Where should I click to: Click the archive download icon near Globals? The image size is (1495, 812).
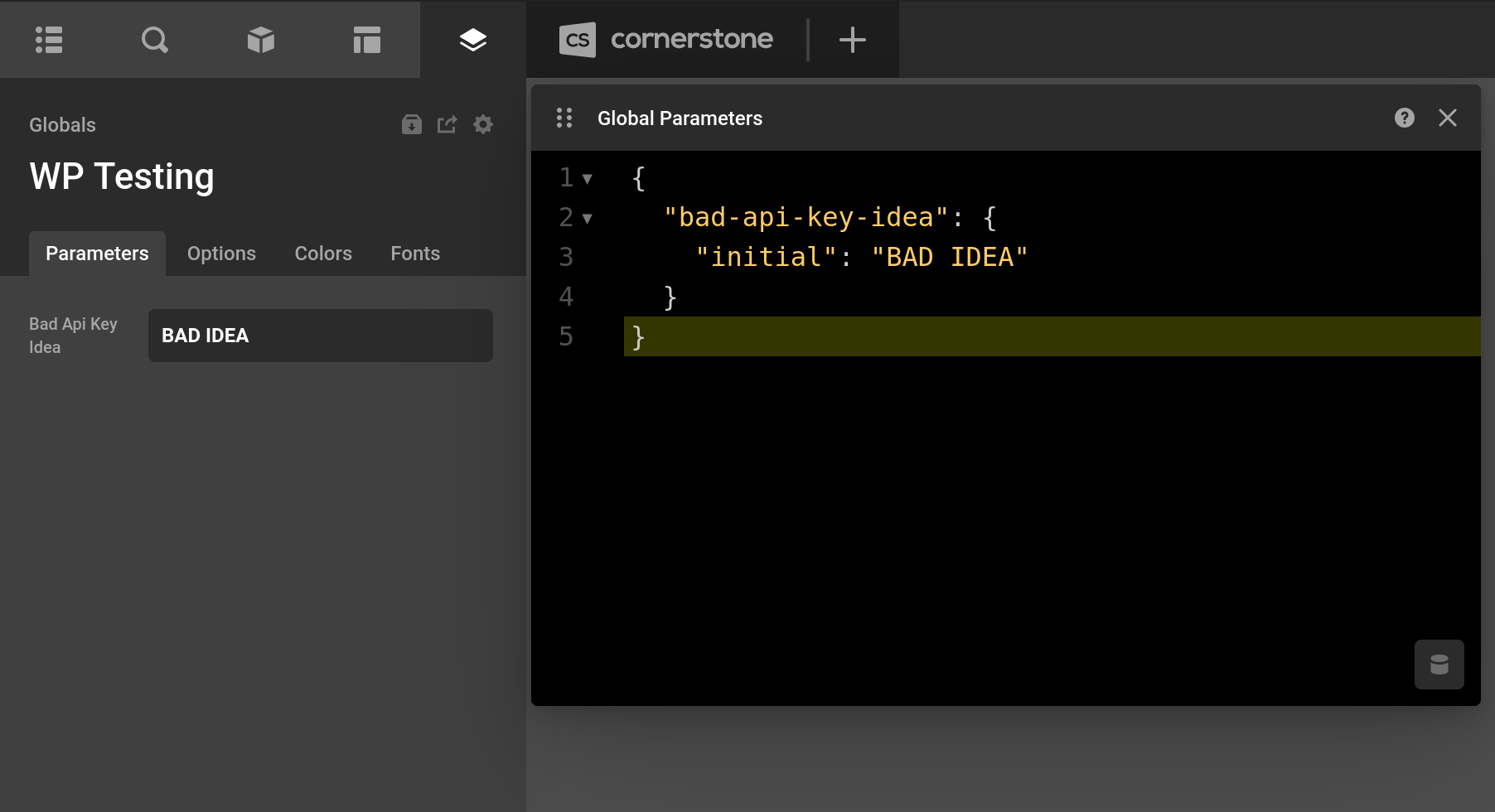[x=412, y=124]
